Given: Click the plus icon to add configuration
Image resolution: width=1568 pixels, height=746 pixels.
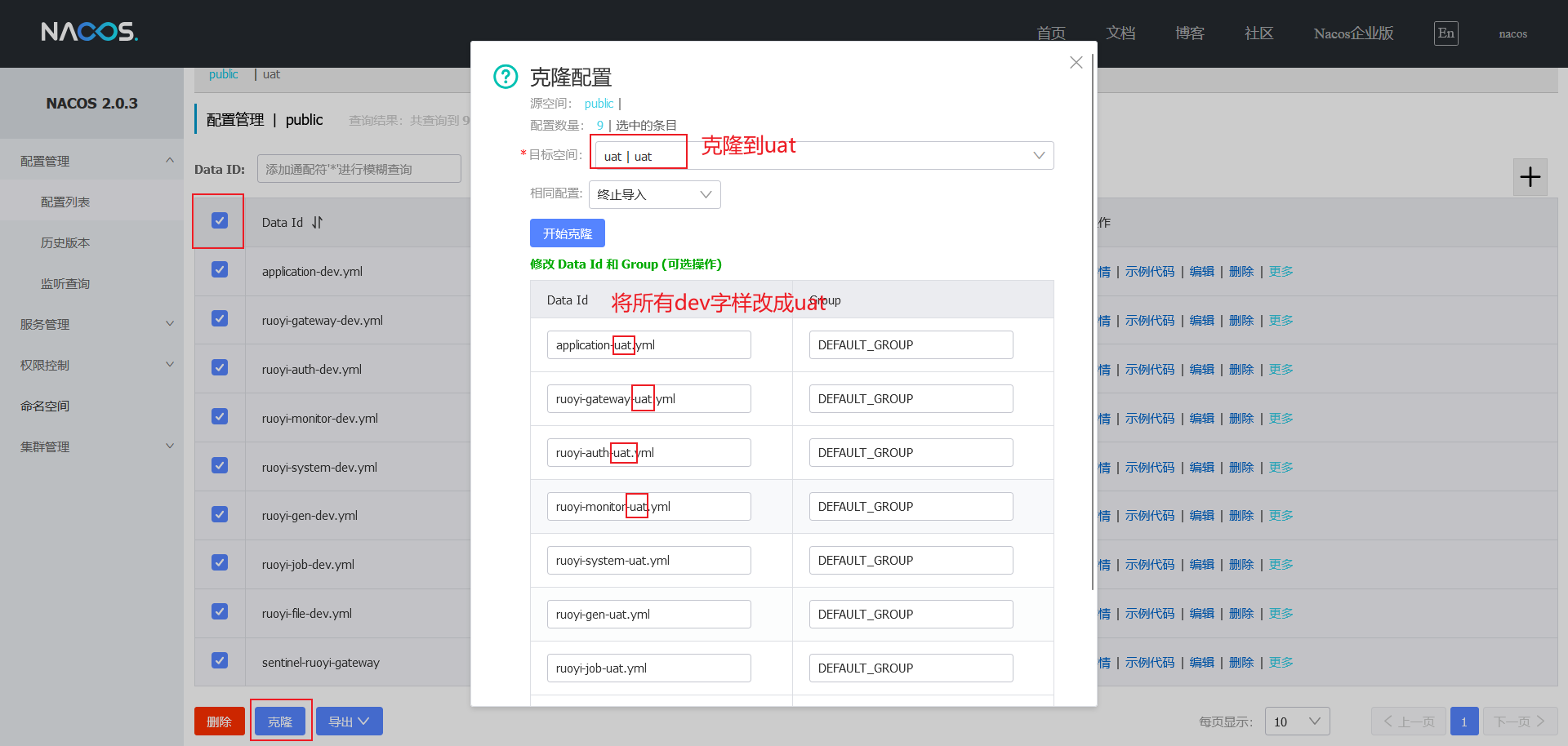Looking at the screenshot, I should (x=1530, y=176).
